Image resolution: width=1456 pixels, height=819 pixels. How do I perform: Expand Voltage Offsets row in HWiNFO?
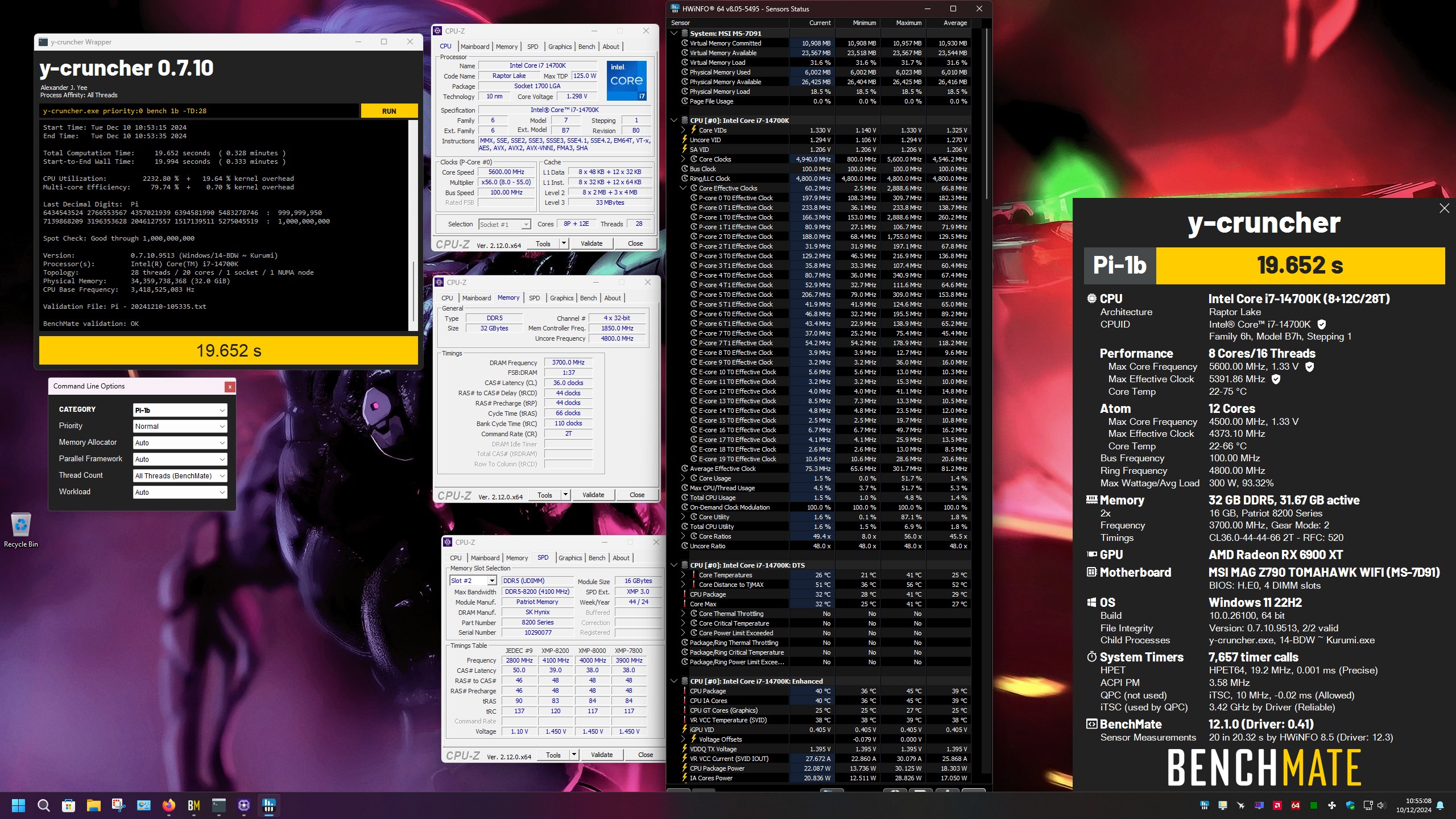tap(683, 739)
